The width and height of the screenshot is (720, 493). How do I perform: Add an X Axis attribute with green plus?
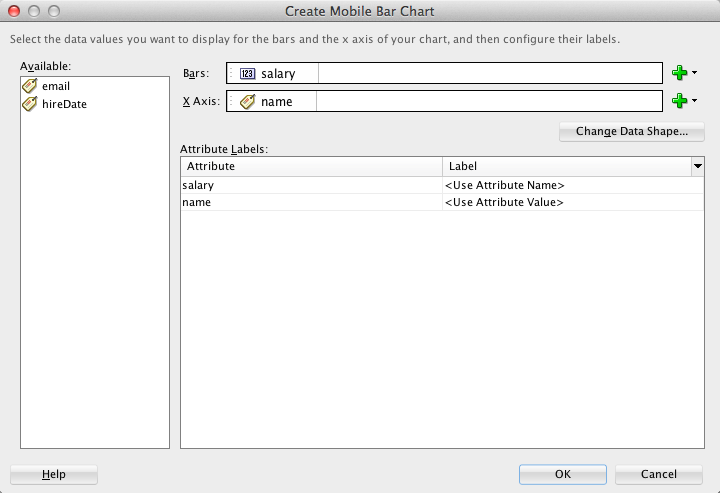tap(680, 101)
